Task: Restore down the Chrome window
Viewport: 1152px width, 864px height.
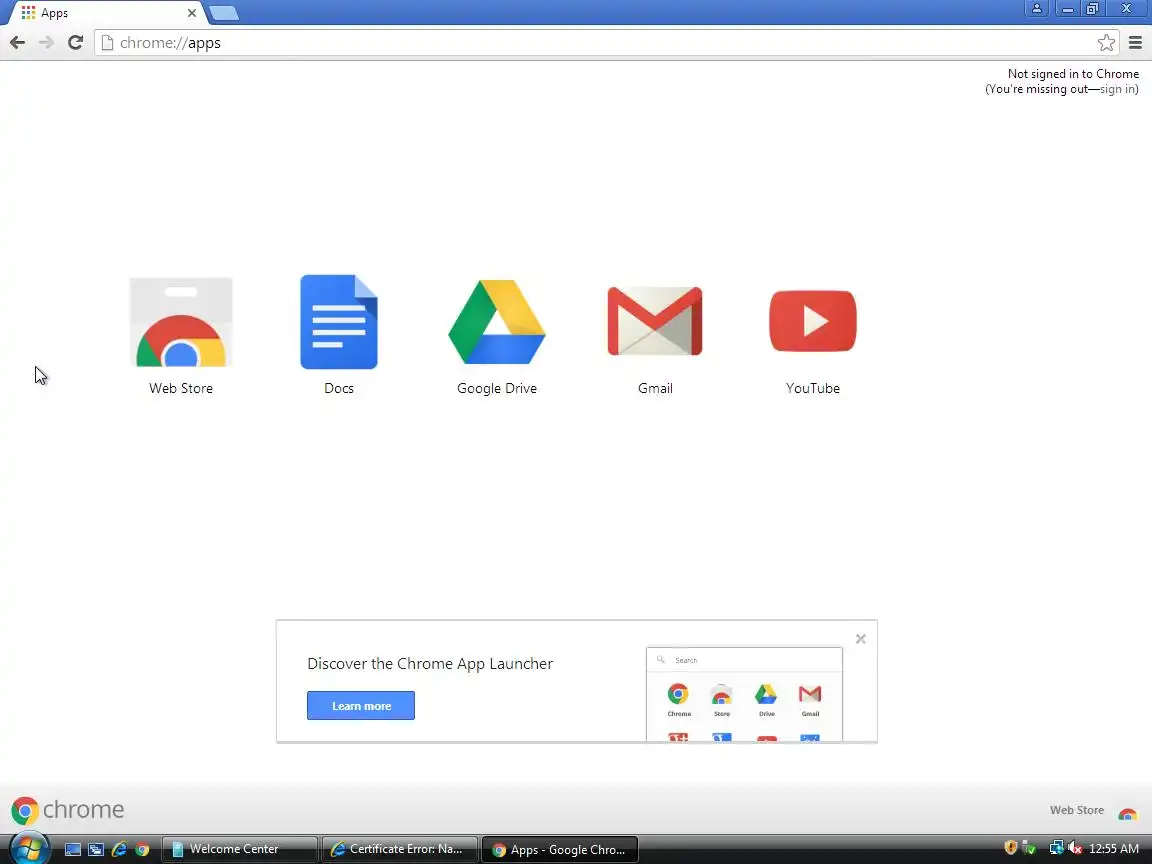Action: pos(1092,8)
